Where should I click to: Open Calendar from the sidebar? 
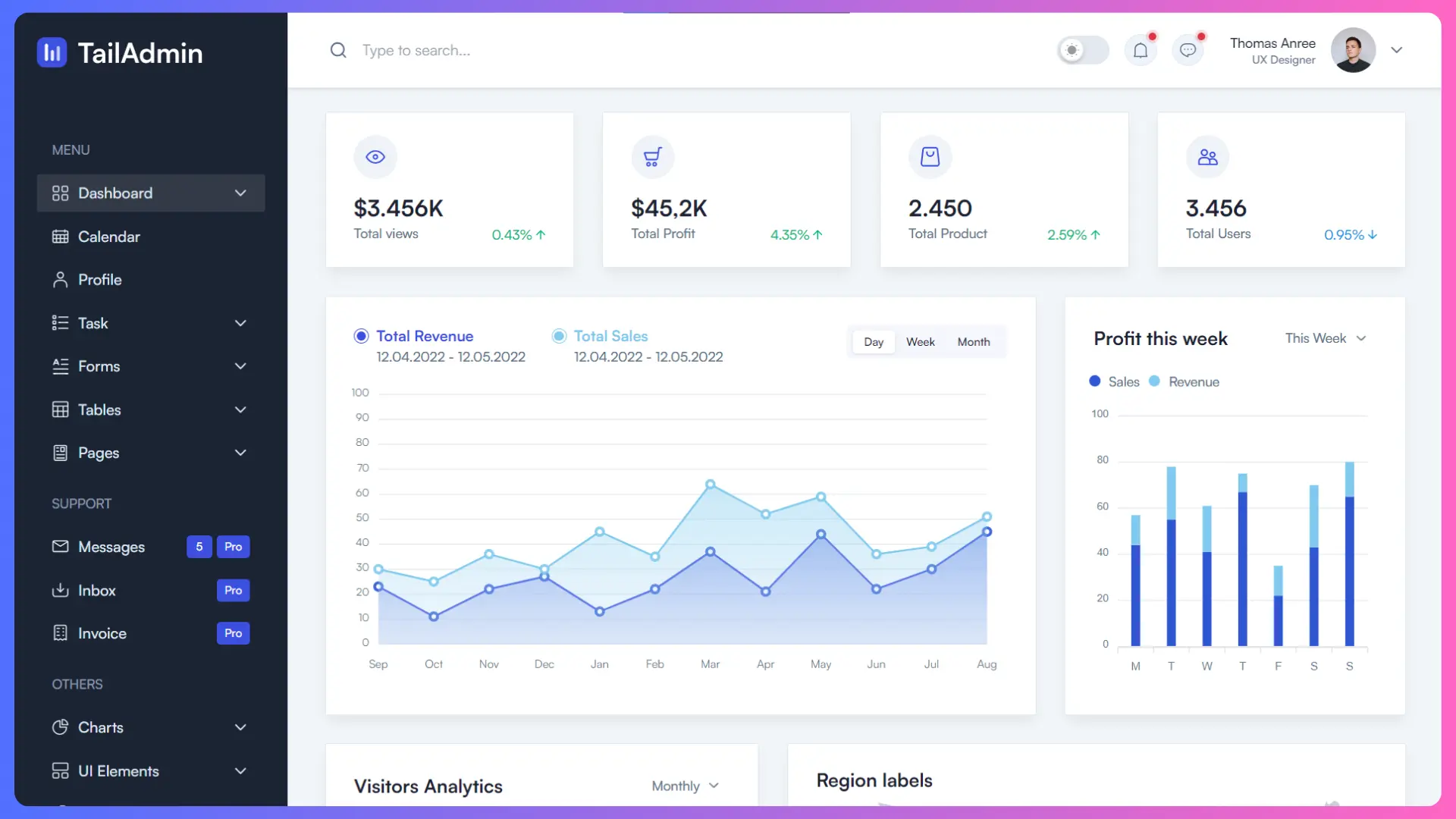pos(108,237)
